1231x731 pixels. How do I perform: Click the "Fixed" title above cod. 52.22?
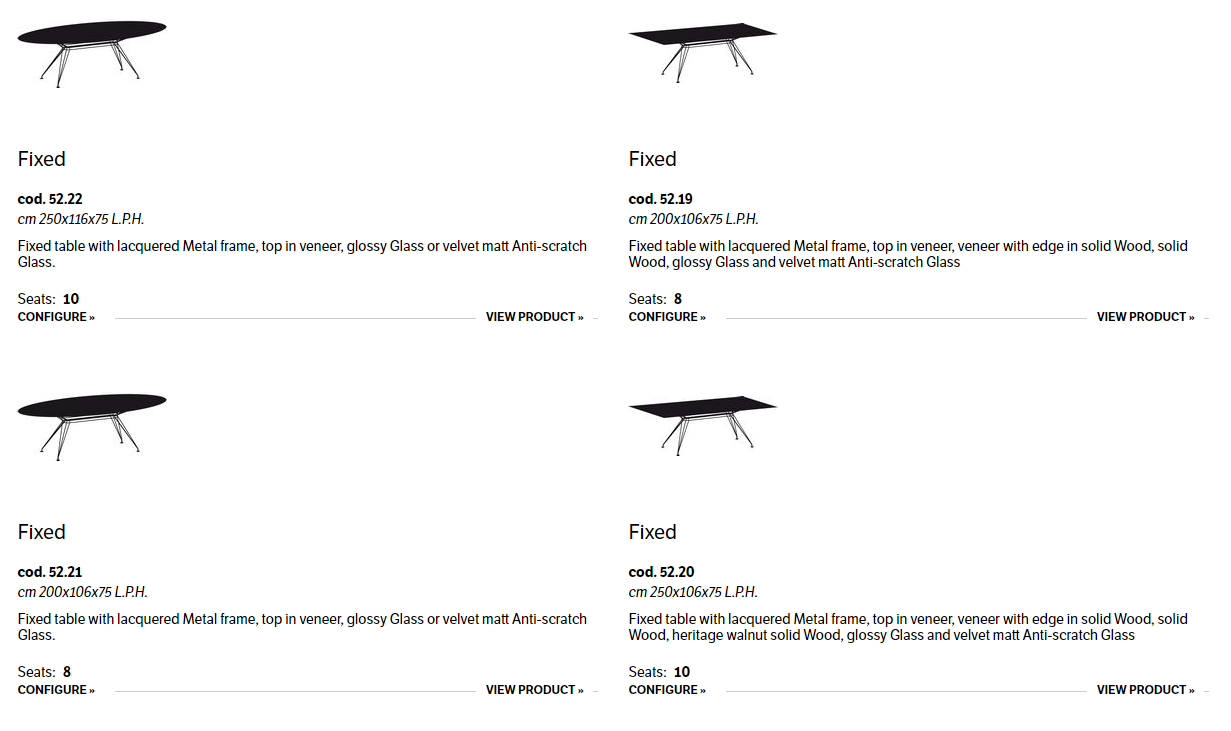(x=42, y=159)
